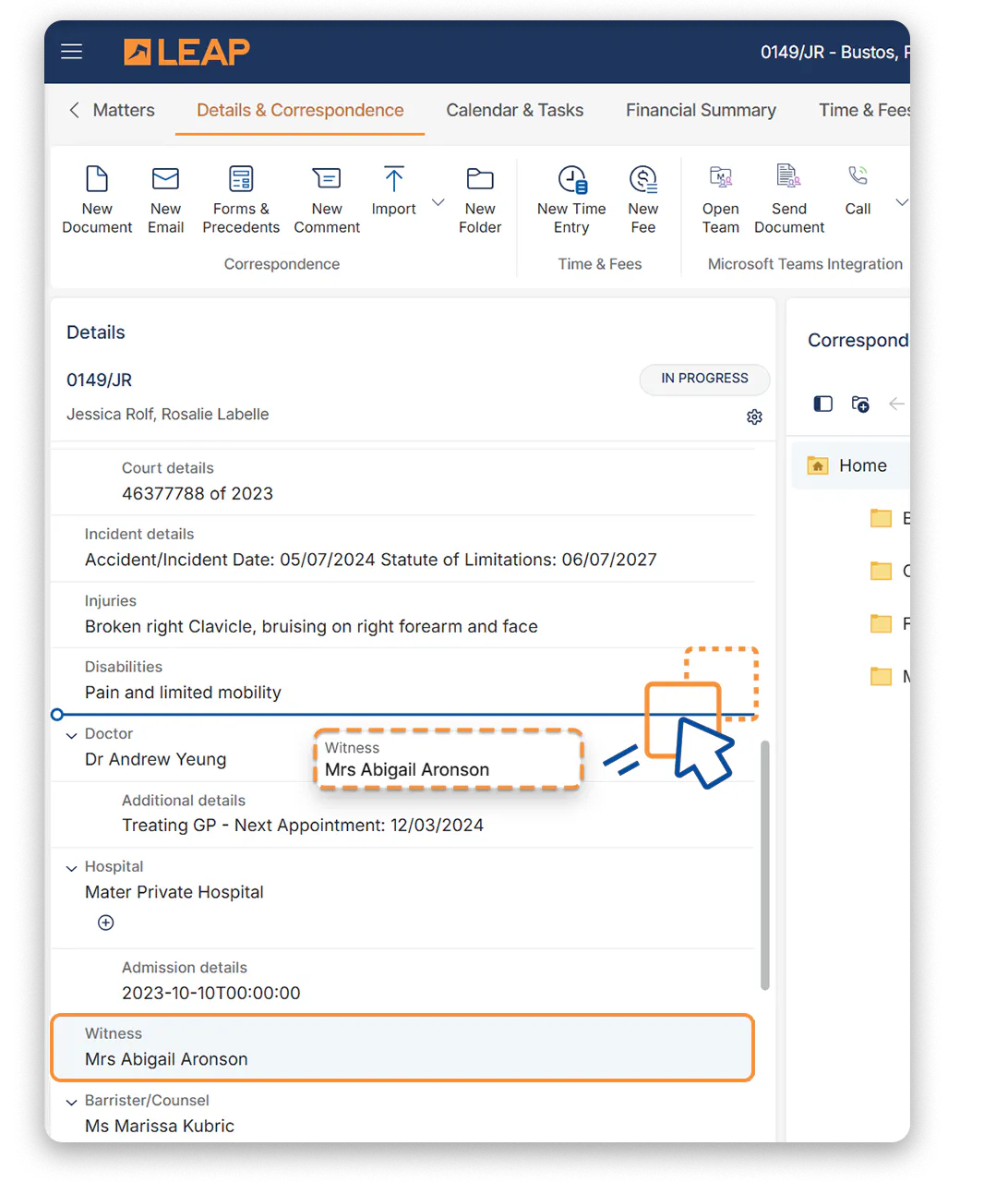Collapse the Hospital section
1008x1182 pixels.
point(72,869)
